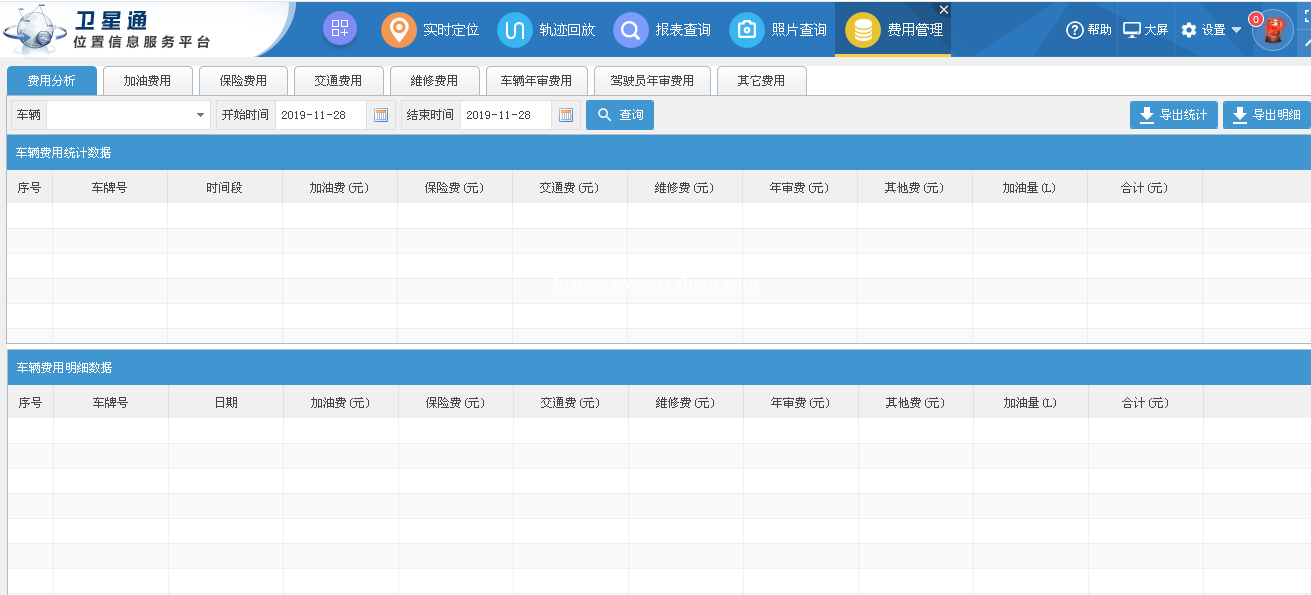Click the yellow cost management coins icon
The width and height of the screenshot is (1311, 595).
coord(863,30)
